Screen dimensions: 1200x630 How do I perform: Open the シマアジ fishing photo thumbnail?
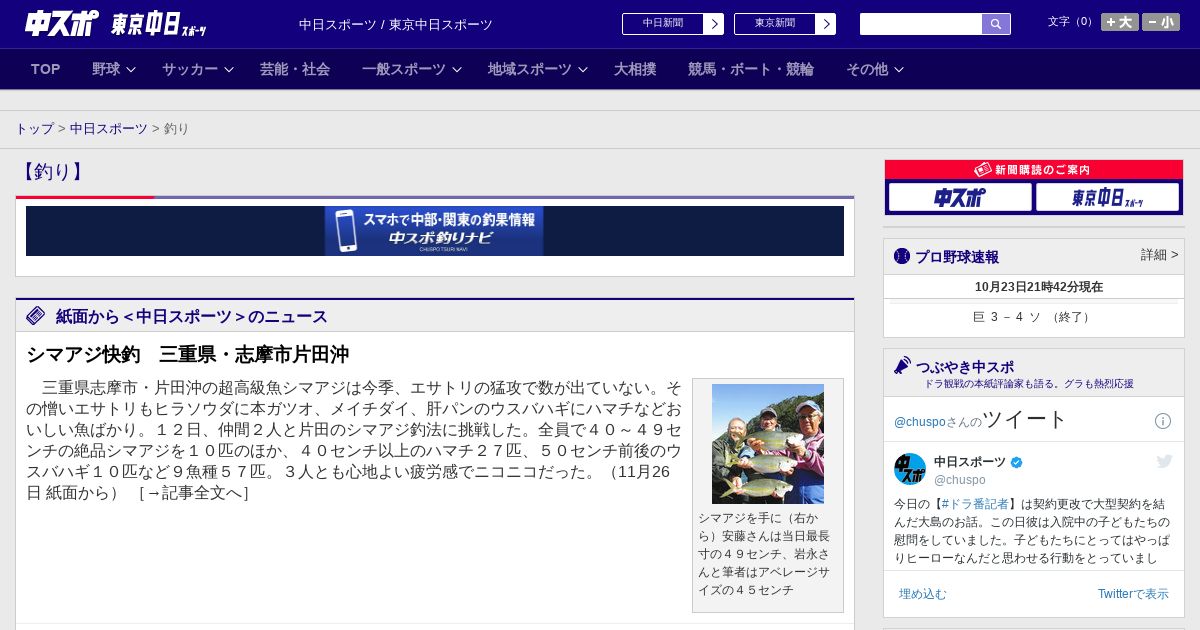pyautogui.click(x=768, y=444)
